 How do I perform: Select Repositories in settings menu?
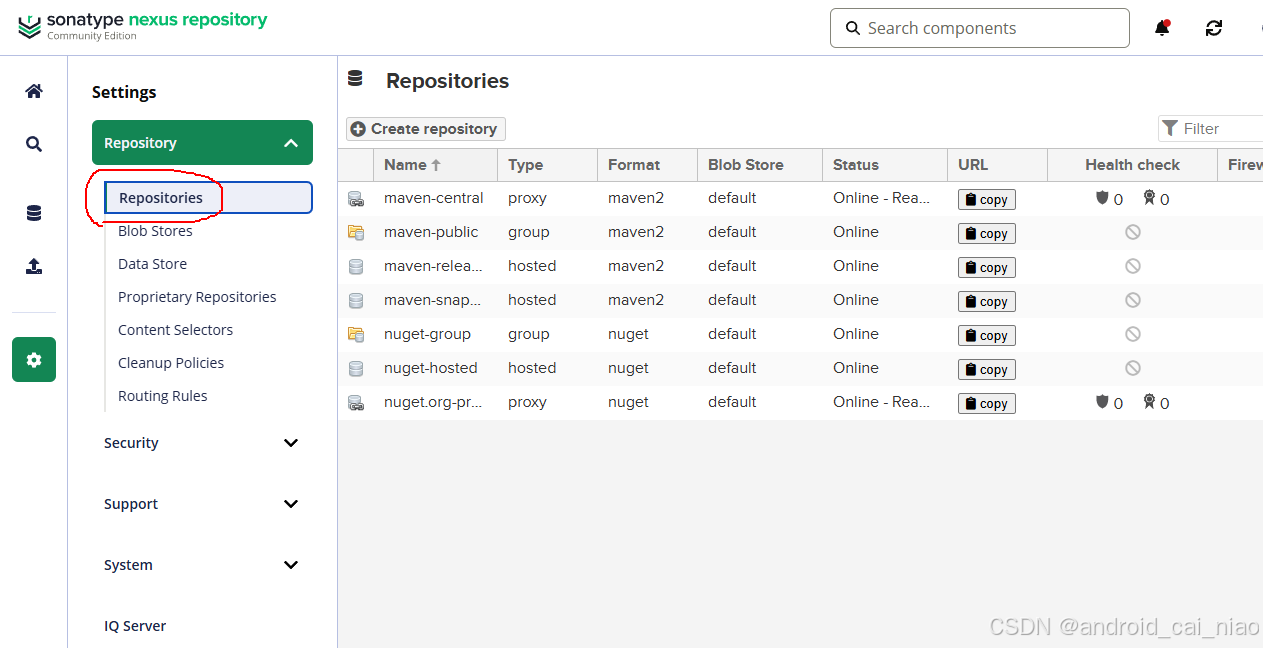(209, 198)
